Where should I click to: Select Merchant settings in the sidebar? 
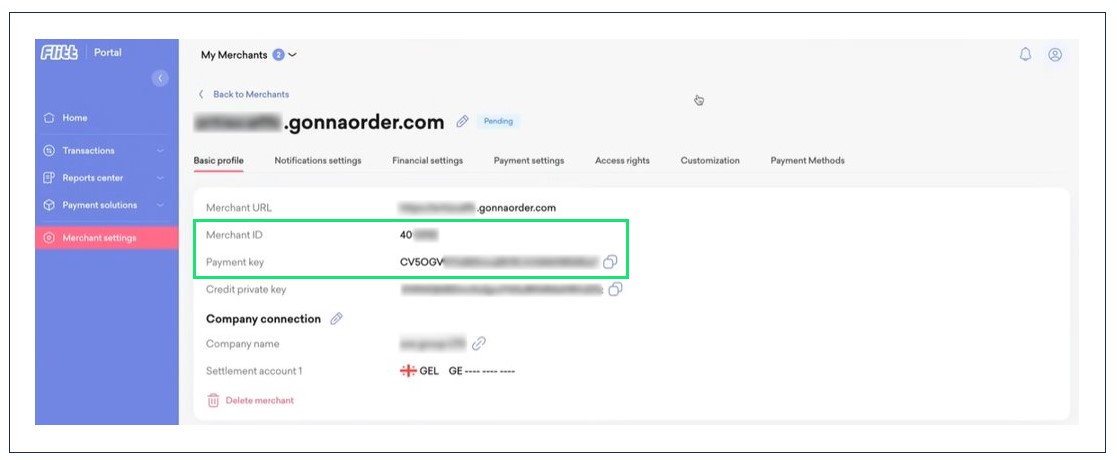pyautogui.click(x=107, y=238)
